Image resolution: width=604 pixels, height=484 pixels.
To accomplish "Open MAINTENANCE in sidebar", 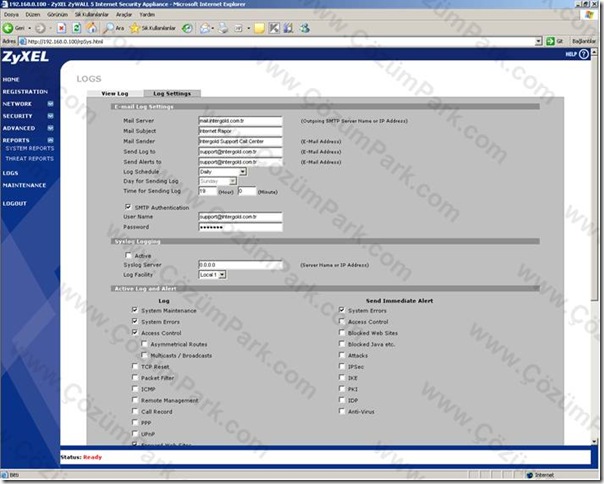I will (24, 185).
